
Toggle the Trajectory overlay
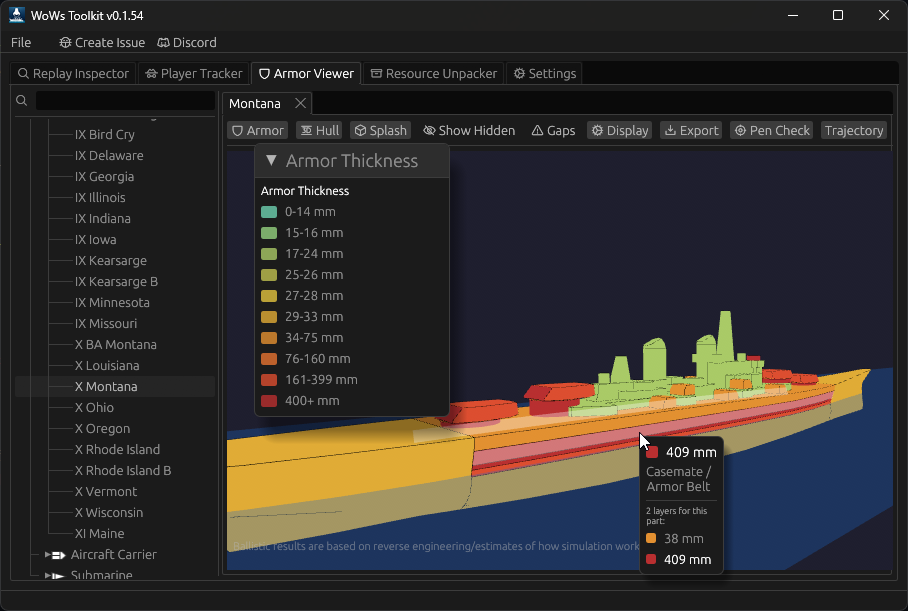pyautogui.click(x=853, y=130)
